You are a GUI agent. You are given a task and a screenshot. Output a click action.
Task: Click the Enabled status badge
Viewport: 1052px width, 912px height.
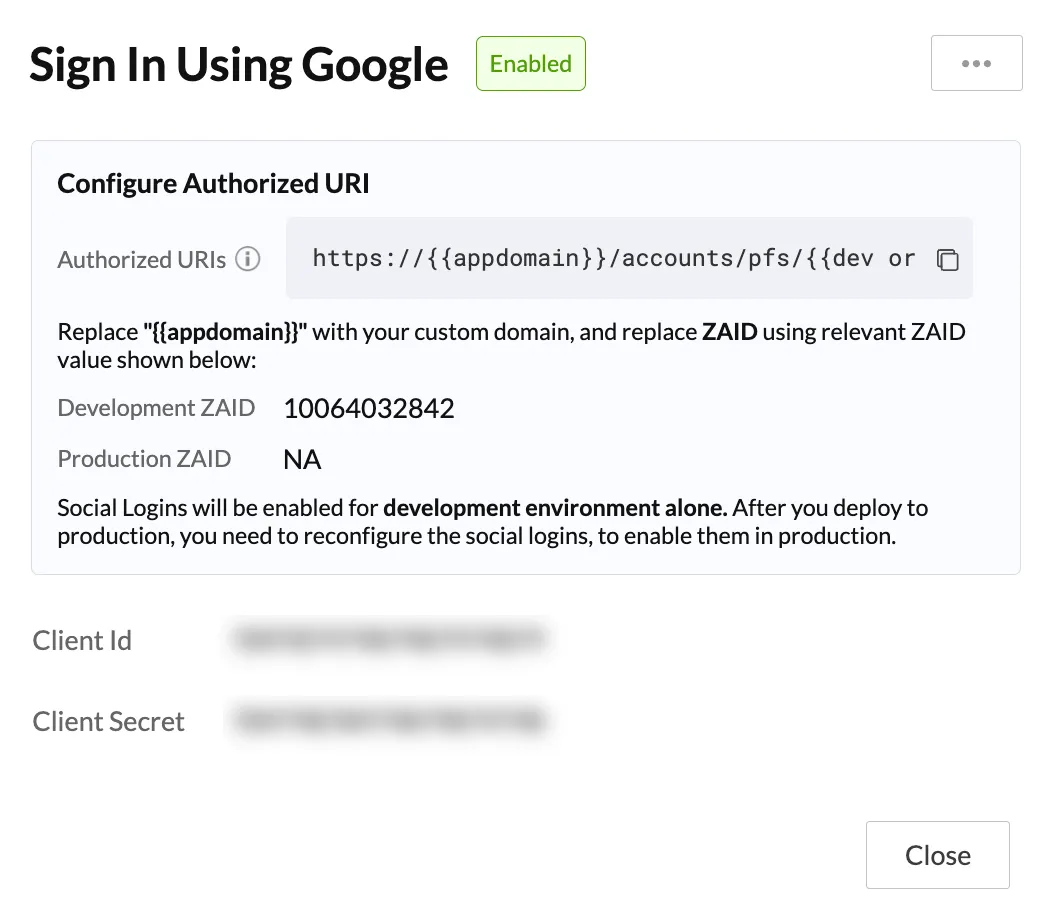[531, 64]
